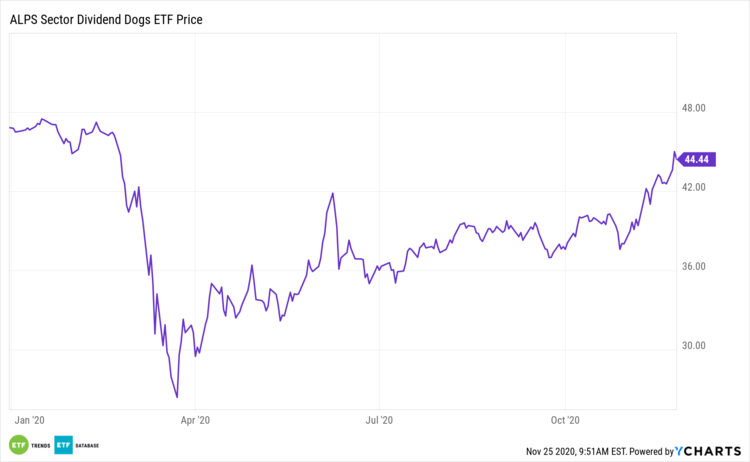Click the 48.00 price axis label
Image resolution: width=750 pixels, height=462 pixels.
pyautogui.click(x=694, y=108)
